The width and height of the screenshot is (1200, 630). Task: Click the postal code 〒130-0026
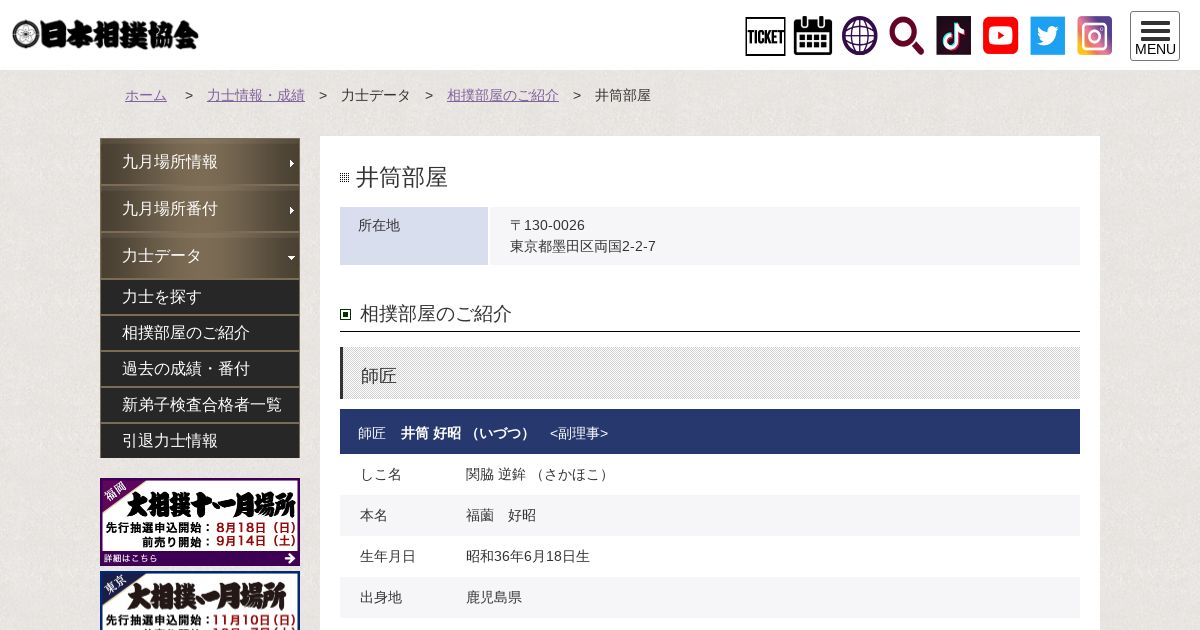pos(547,225)
